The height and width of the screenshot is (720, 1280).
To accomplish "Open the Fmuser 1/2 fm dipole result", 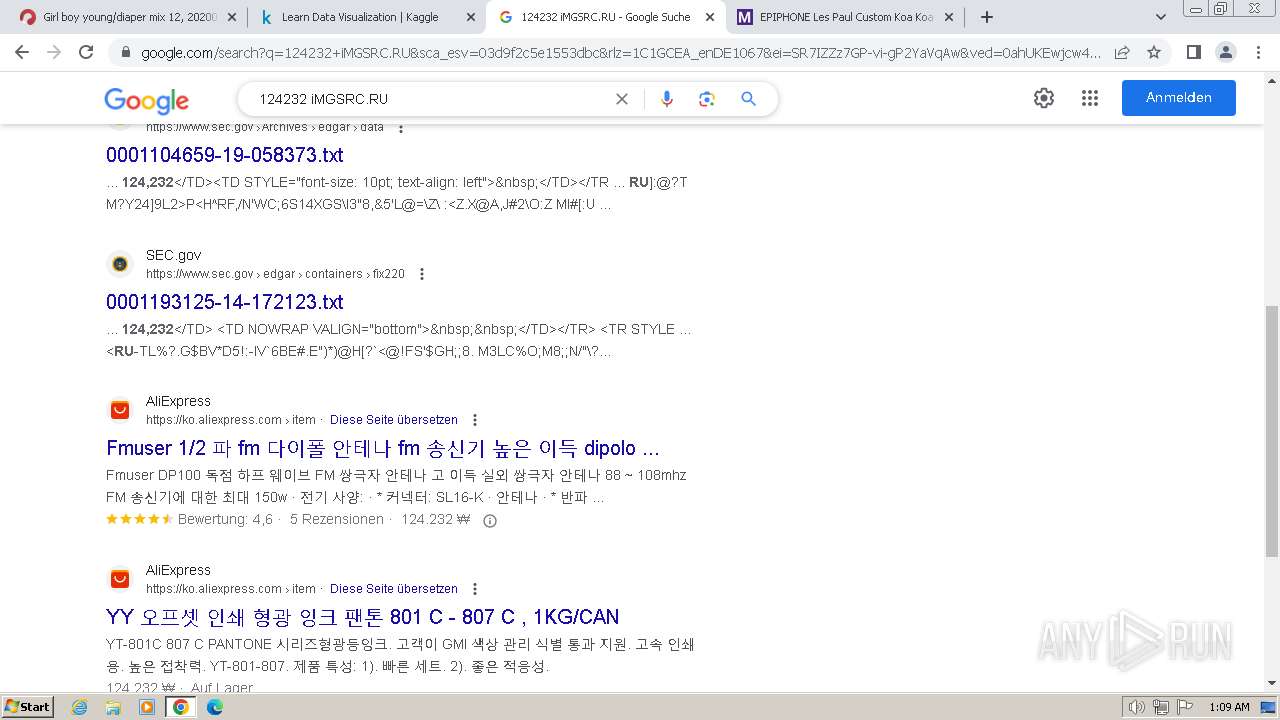I will click(x=383, y=449).
